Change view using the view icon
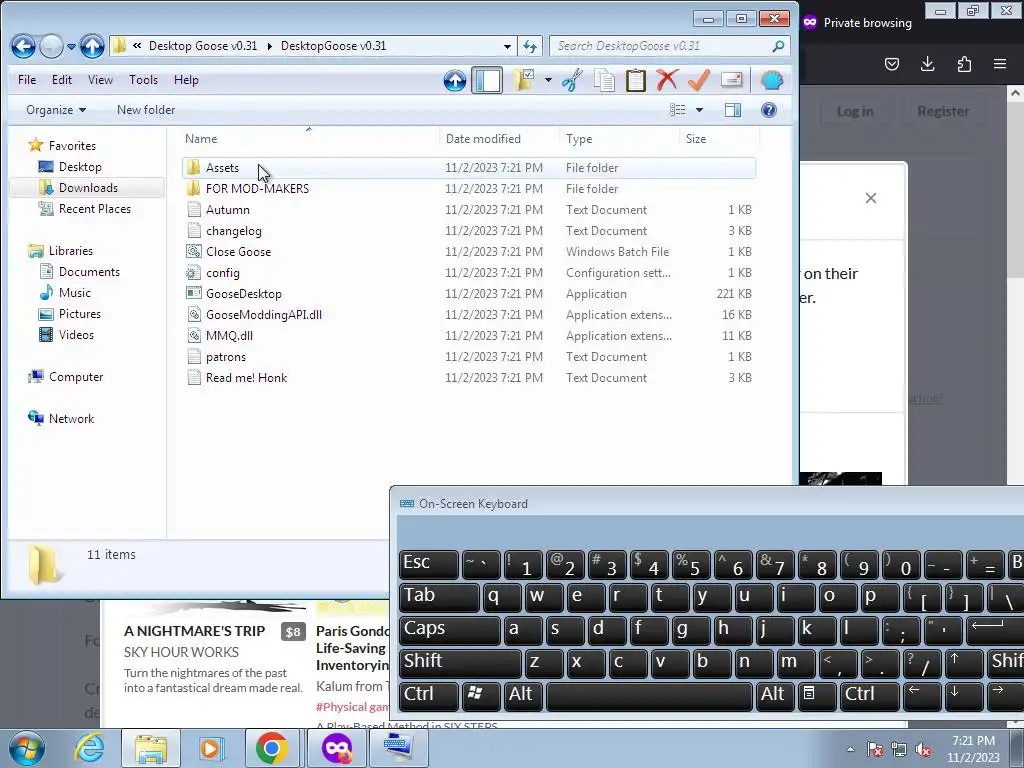Image resolution: width=1024 pixels, height=768 pixels. pos(678,110)
